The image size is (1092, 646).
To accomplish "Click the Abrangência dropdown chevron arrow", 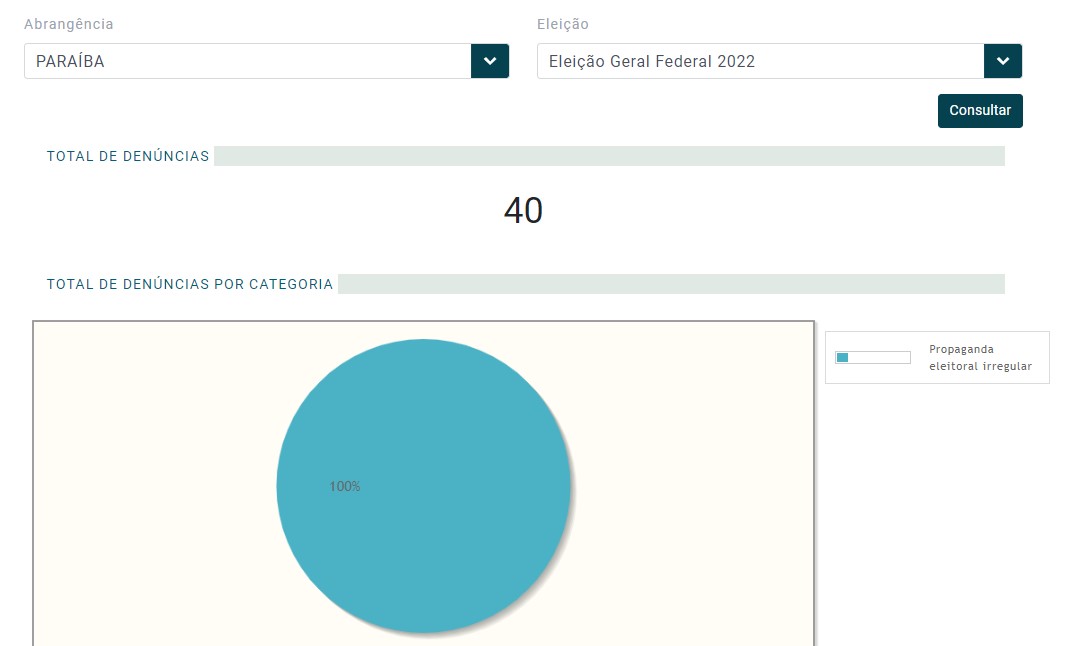I will [490, 61].
